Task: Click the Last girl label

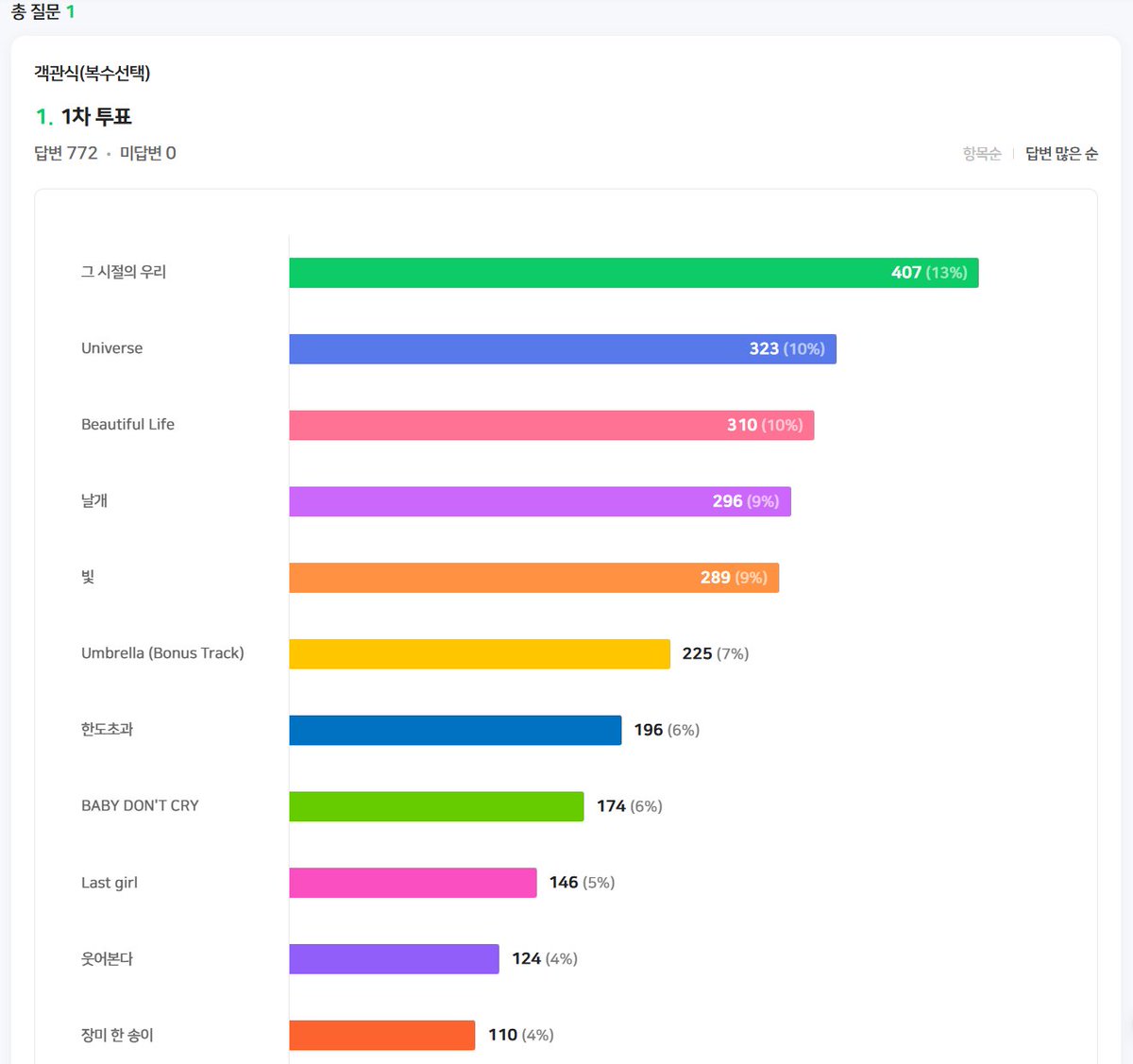Action: pos(110,883)
